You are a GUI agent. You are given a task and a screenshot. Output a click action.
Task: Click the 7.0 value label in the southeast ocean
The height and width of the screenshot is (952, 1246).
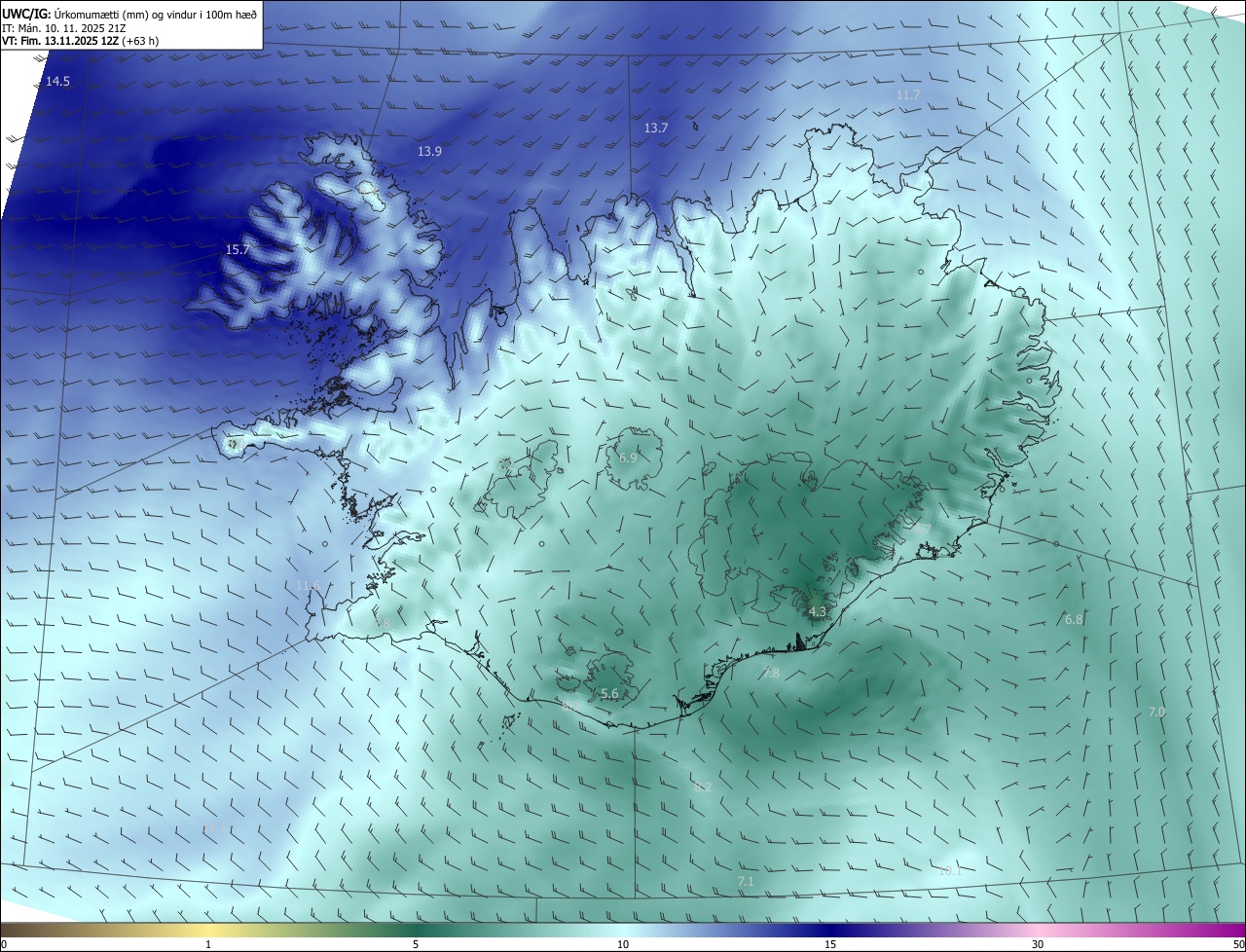pyautogui.click(x=1156, y=713)
